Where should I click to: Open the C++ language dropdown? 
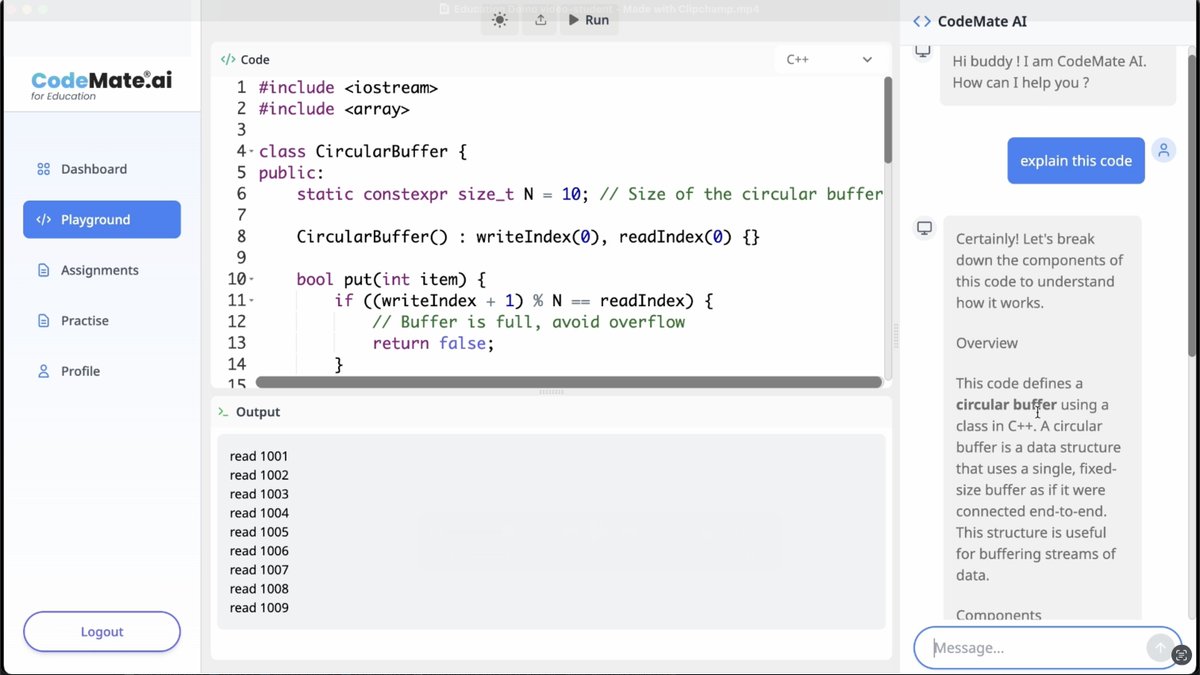pyautogui.click(x=829, y=59)
